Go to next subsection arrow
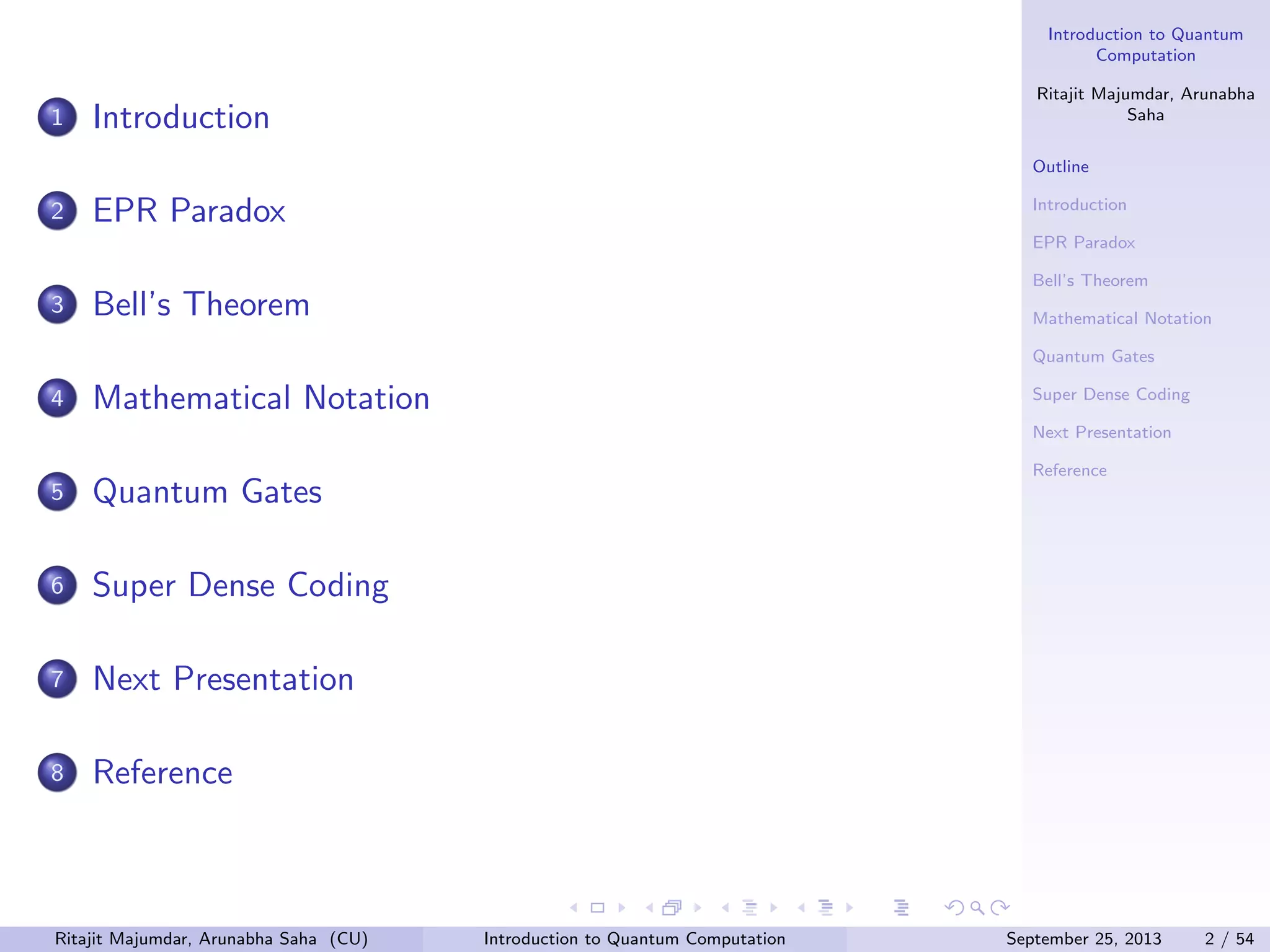 [773, 907]
